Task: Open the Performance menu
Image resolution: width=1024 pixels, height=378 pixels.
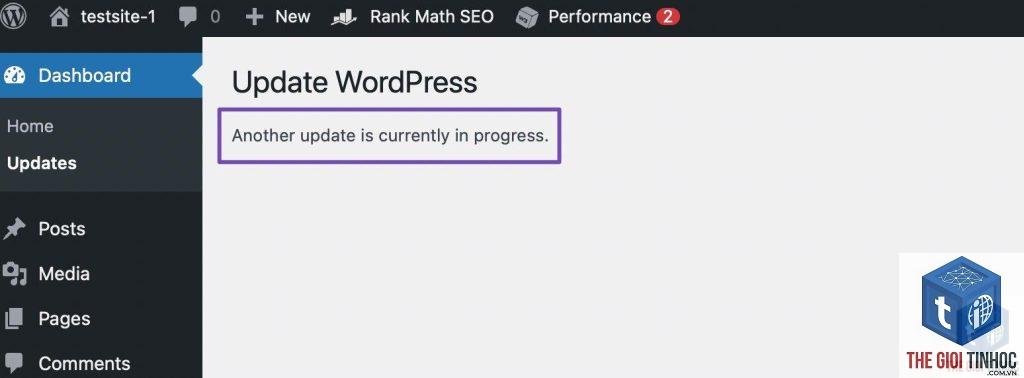Action: tap(598, 17)
